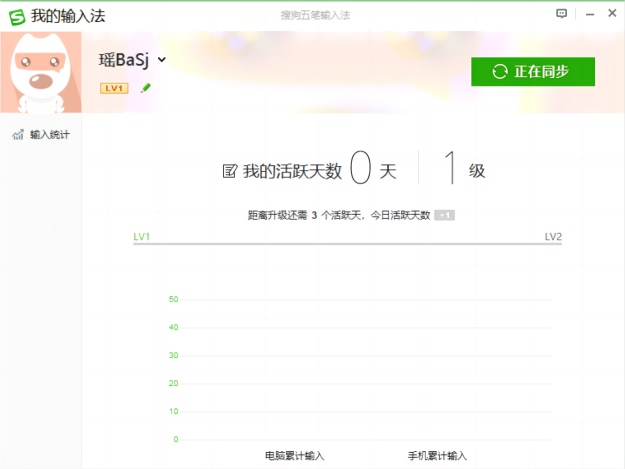Select the 输入统计 sidebar item
The width and height of the screenshot is (625, 469).
(x=41, y=135)
